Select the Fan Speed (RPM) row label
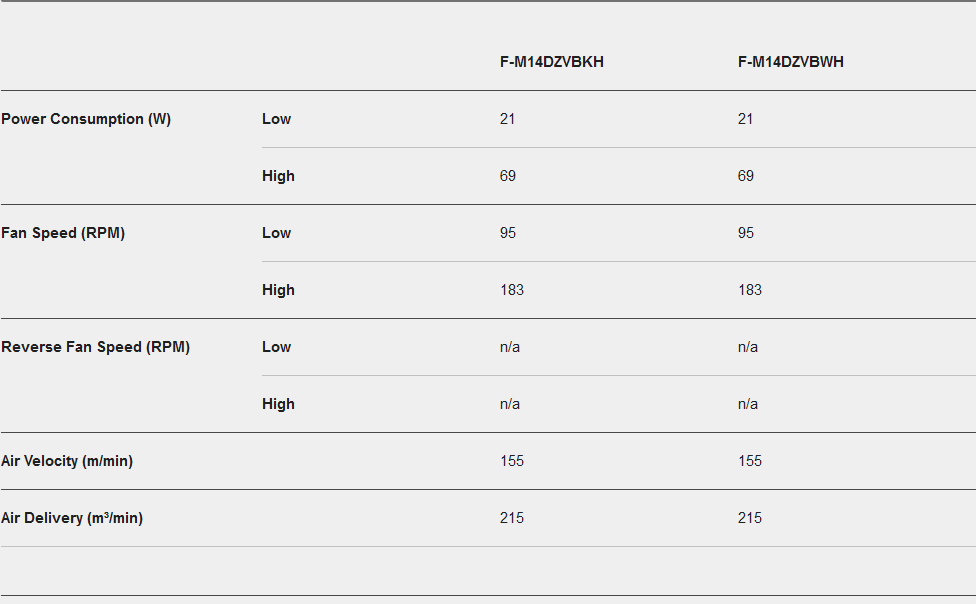 [x=63, y=233]
